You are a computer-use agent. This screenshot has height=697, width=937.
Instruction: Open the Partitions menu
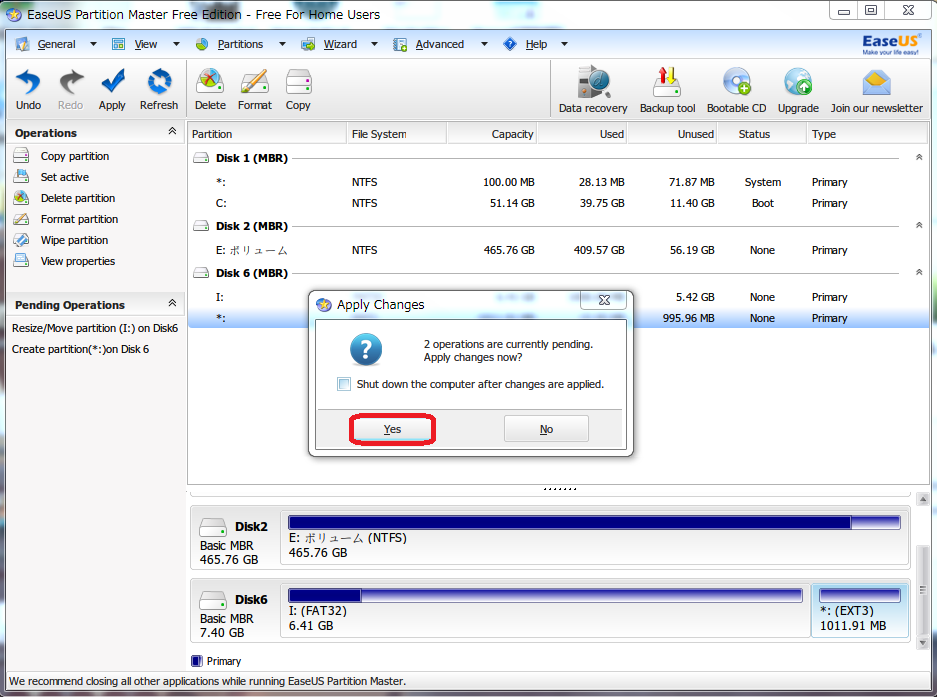[240, 44]
